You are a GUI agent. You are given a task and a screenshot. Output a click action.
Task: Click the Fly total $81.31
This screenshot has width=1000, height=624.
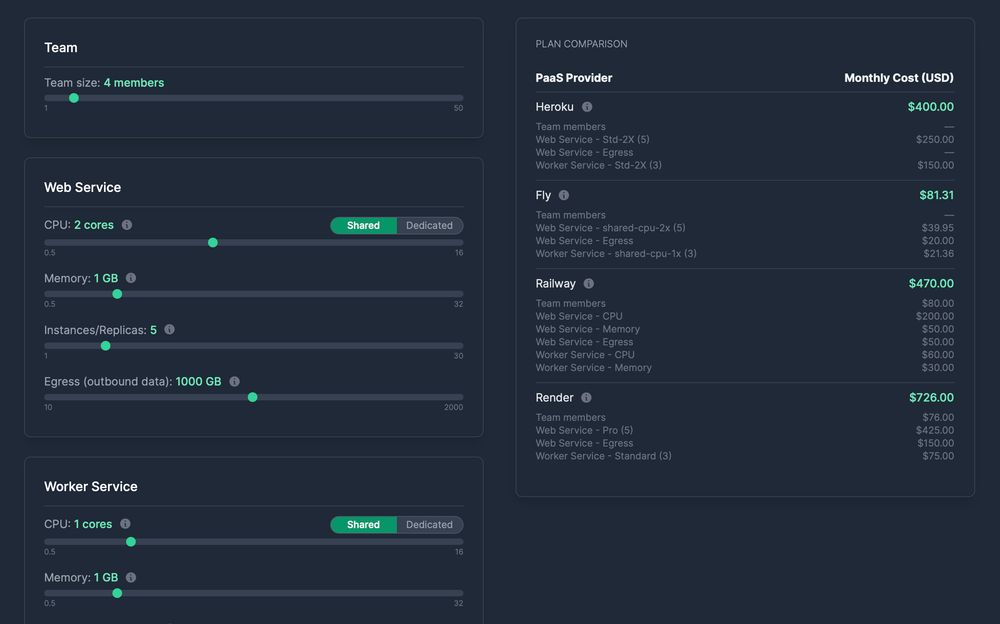pyautogui.click(x=936, y=195)
